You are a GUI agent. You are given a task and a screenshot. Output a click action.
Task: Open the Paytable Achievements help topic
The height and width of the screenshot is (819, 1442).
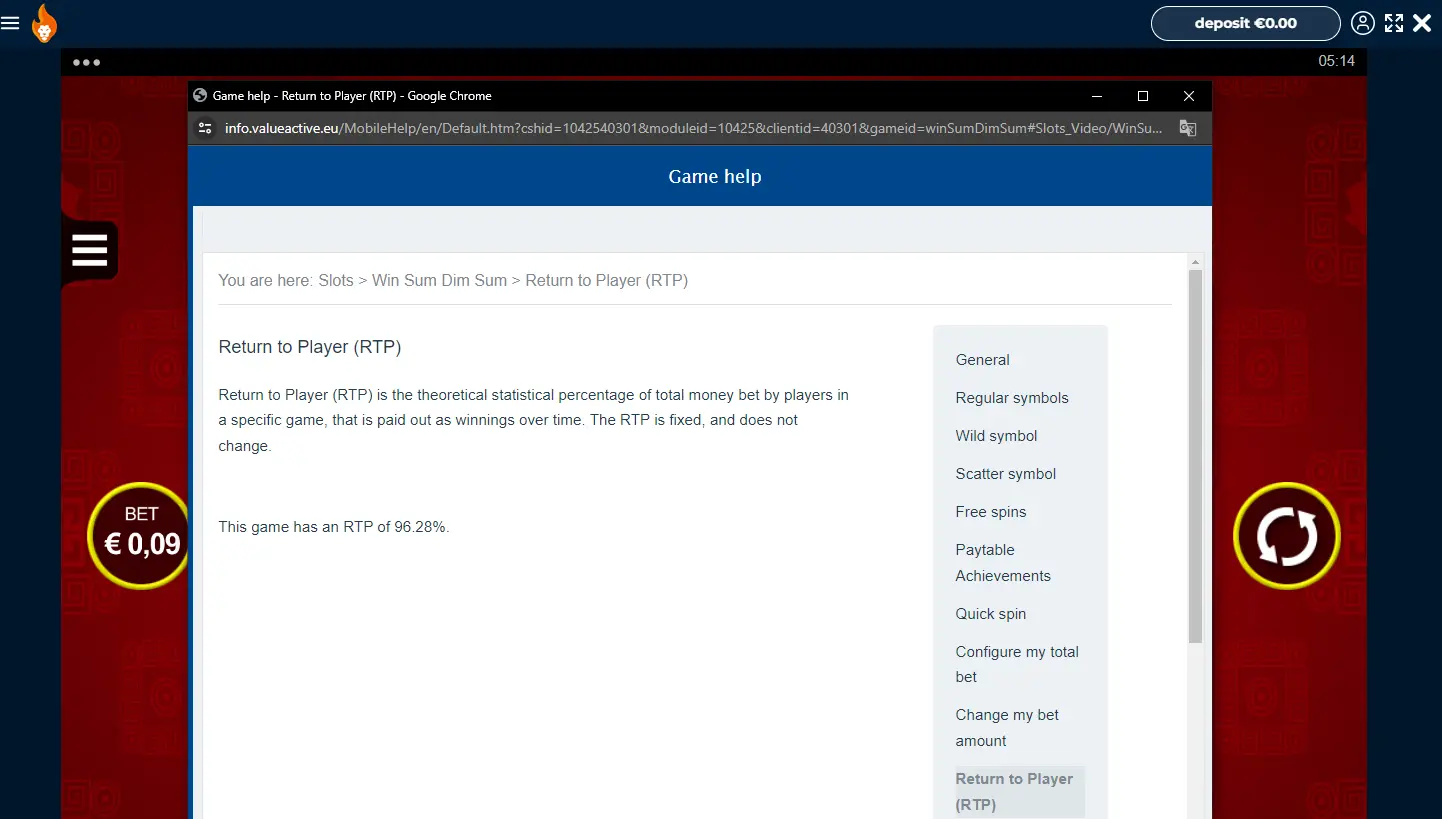[1003, 563]
